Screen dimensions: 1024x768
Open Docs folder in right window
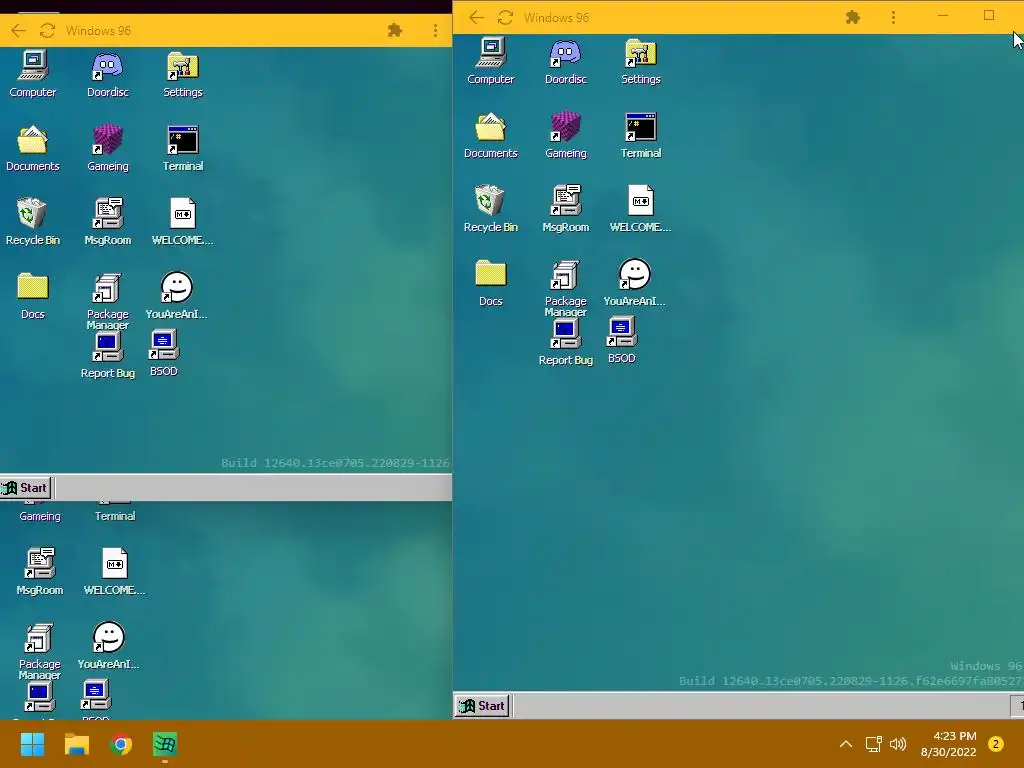coord(490,282)
